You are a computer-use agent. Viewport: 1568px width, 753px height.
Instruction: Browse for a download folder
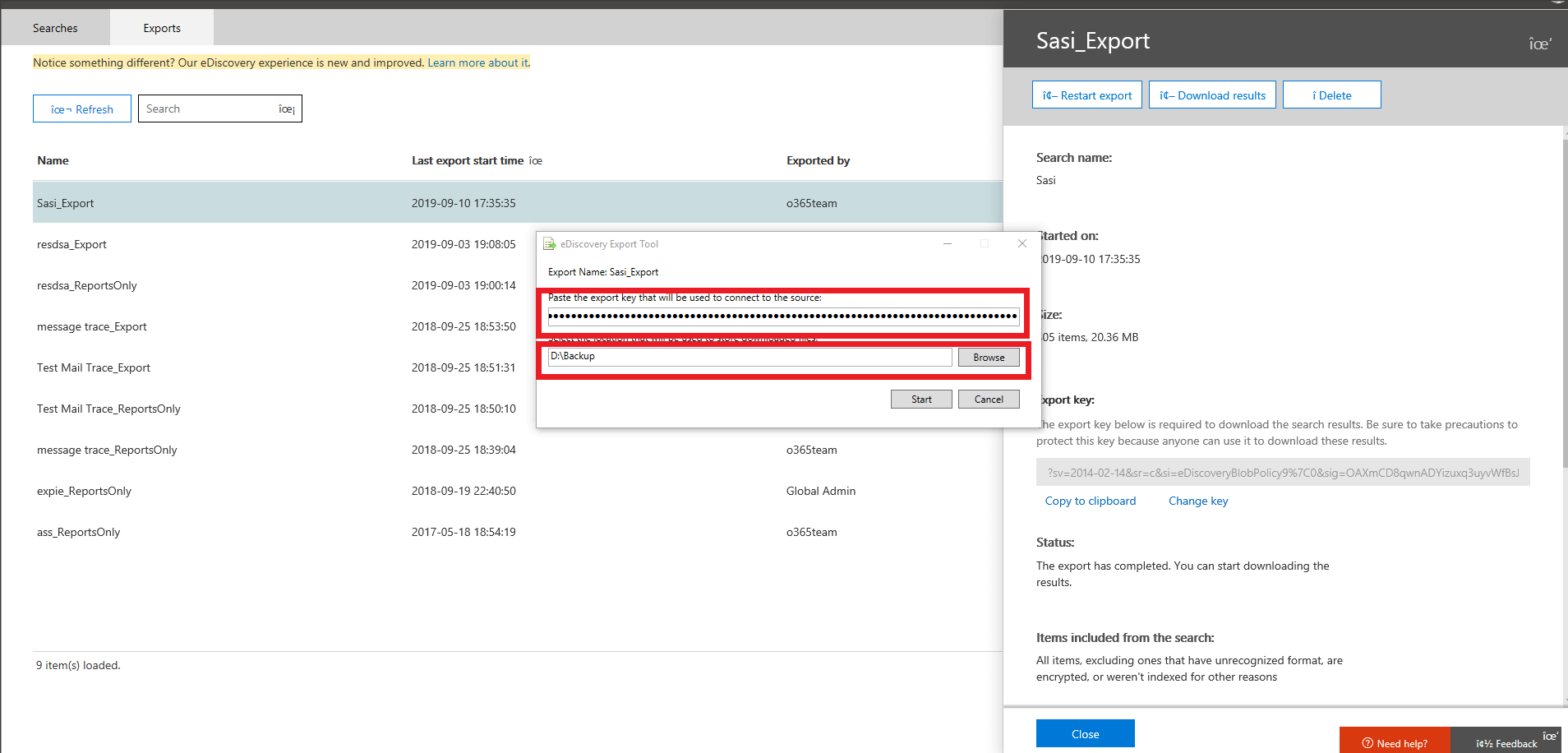click(989, 358)
